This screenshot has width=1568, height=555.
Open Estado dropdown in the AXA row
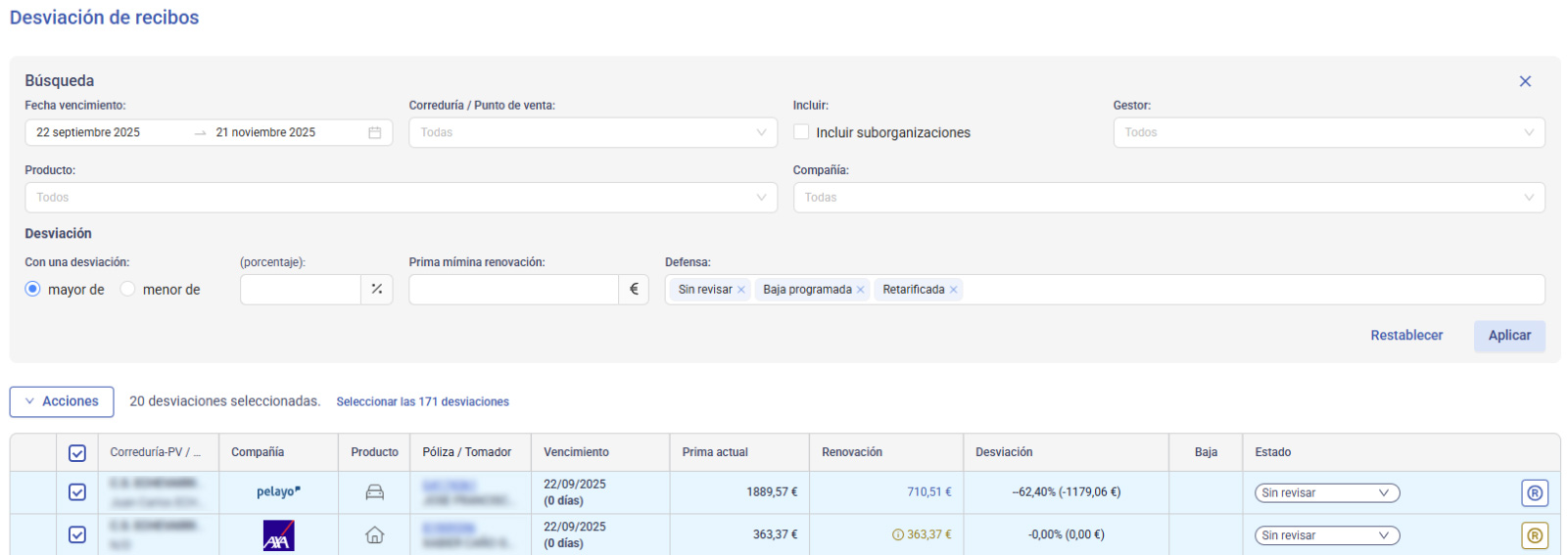tap(1326, 535)
